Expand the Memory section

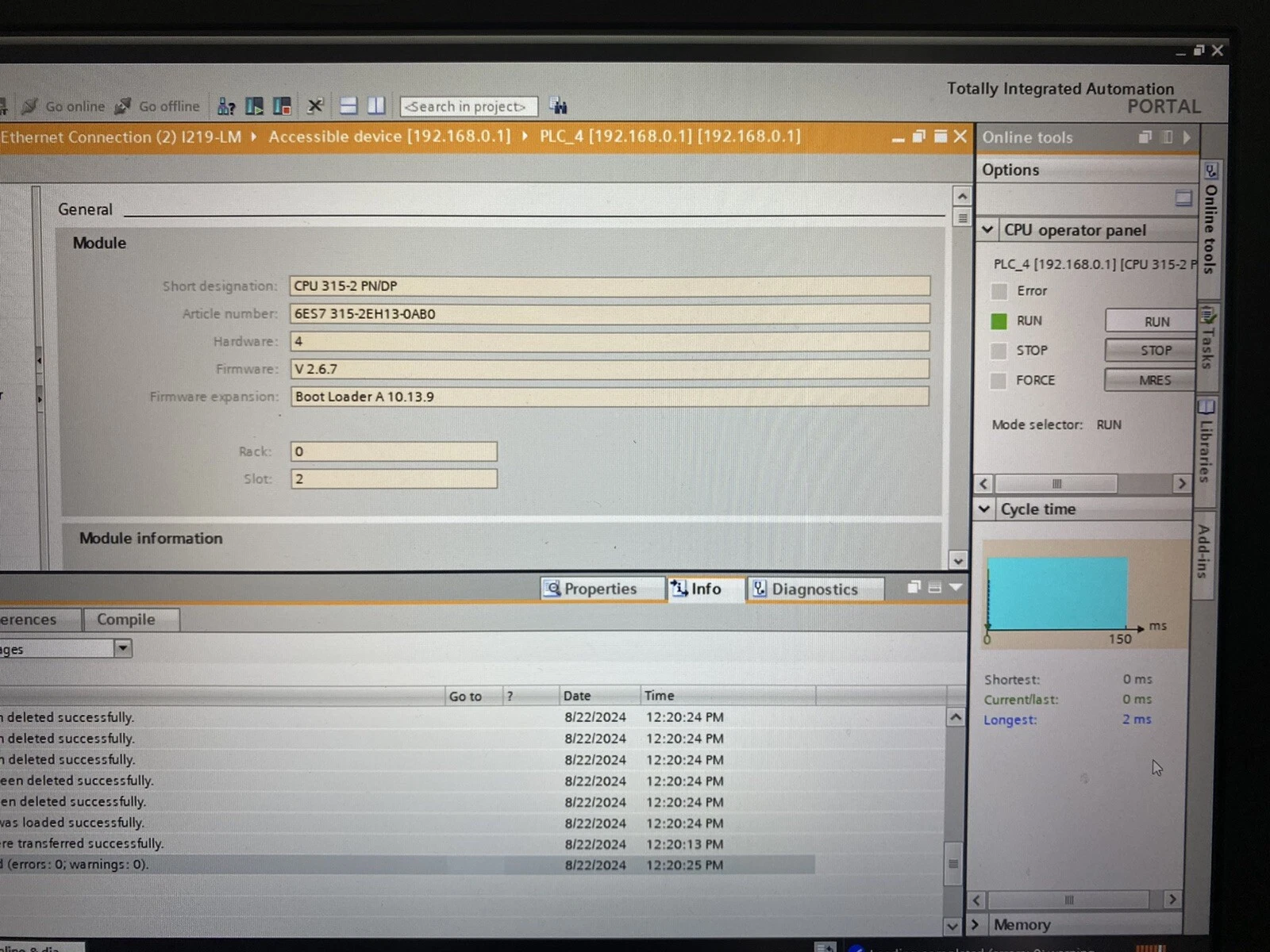[x=976, y=925]
